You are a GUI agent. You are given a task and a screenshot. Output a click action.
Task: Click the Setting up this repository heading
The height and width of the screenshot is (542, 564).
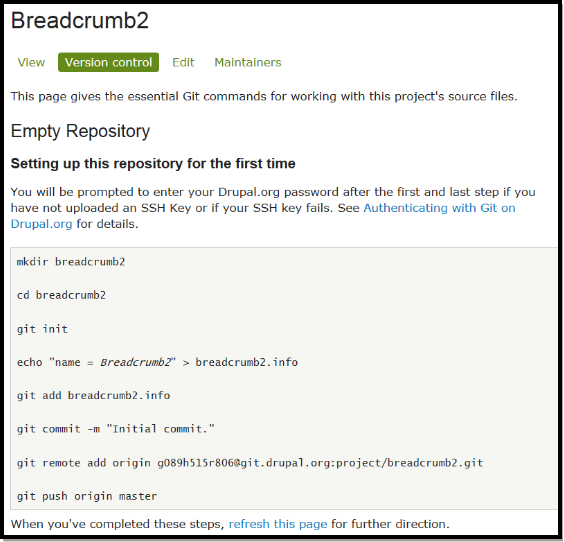(153, 164)
